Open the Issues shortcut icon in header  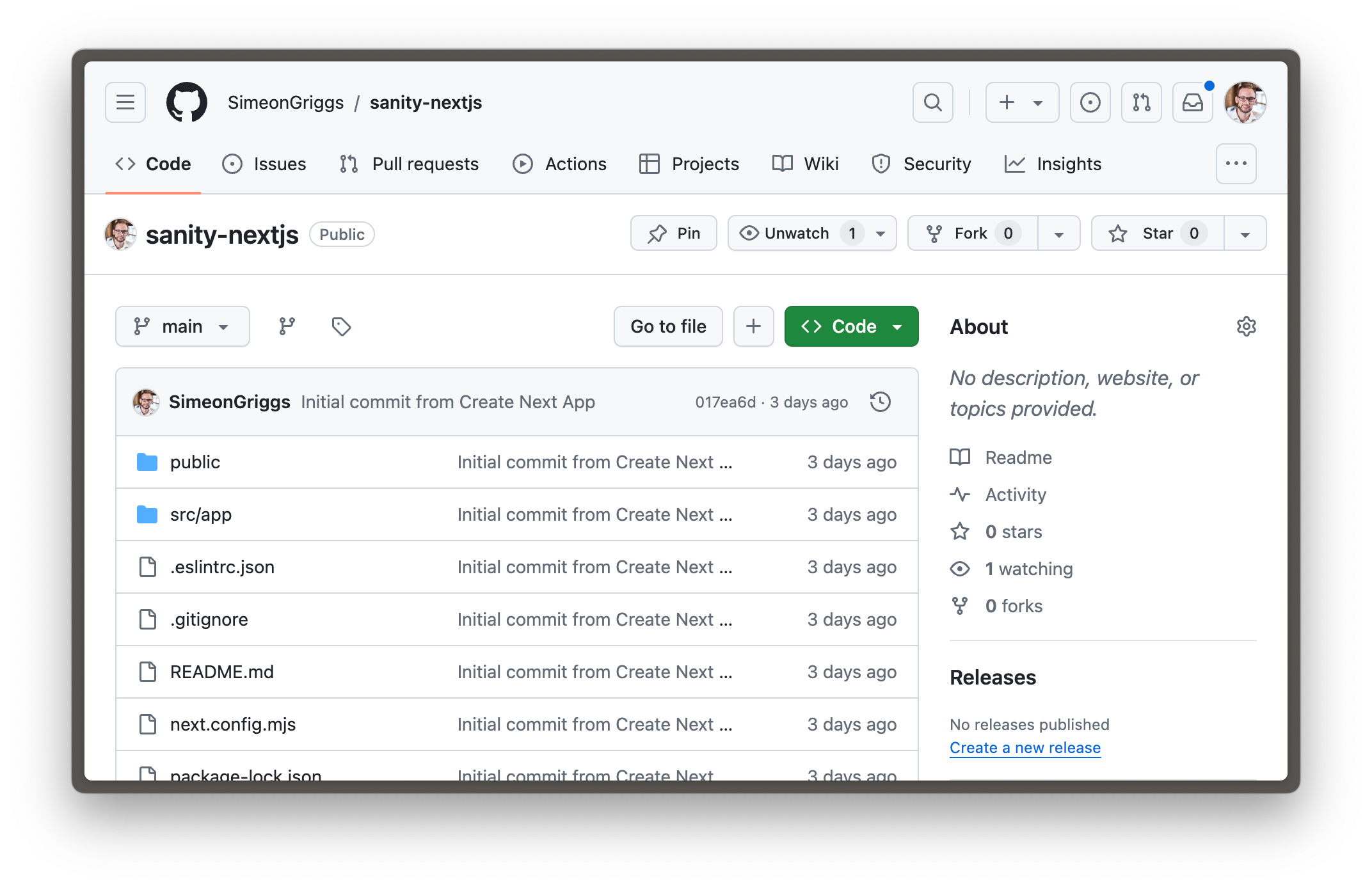point(1090,102)
